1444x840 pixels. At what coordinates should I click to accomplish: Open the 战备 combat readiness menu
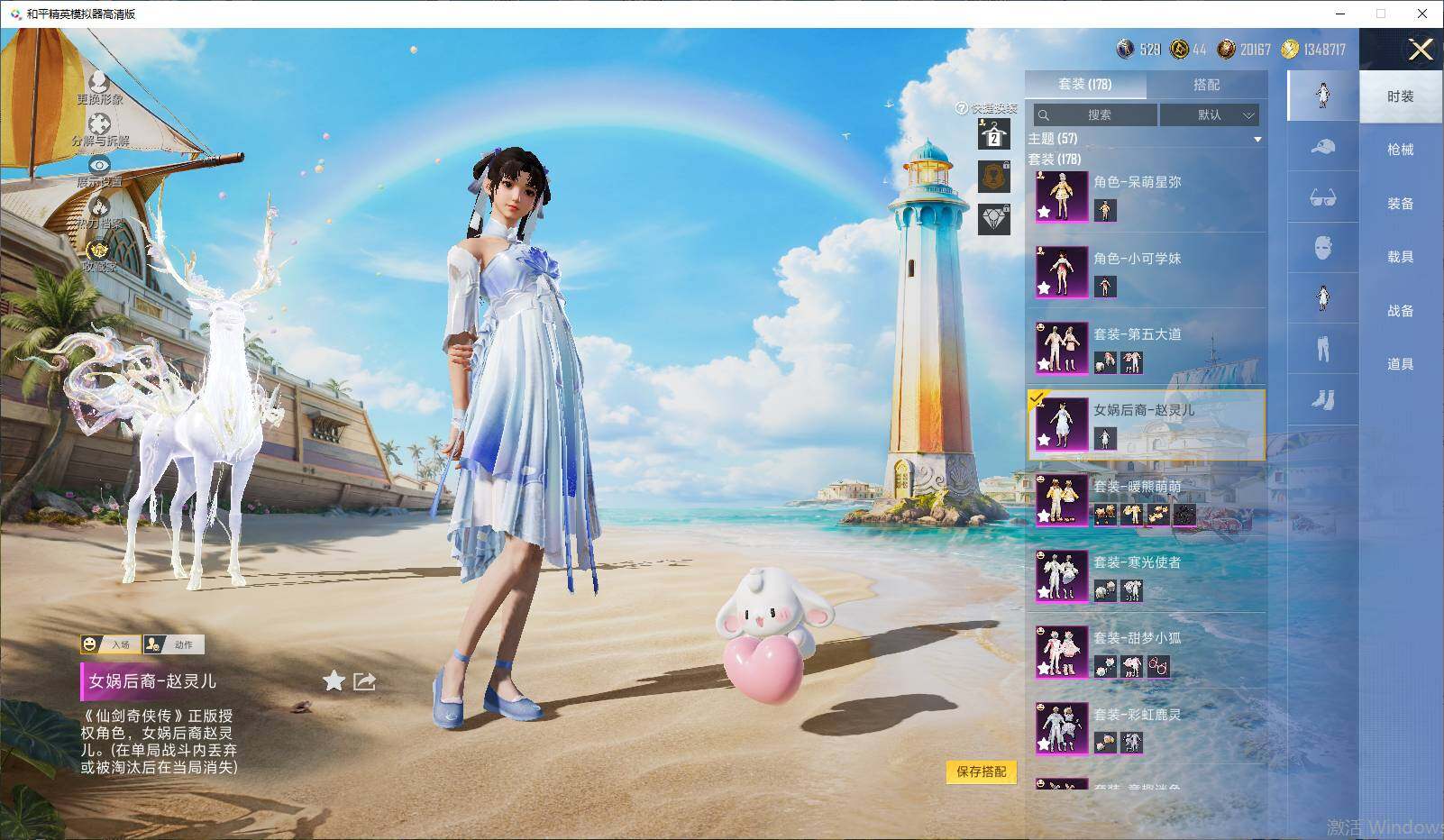point(1401,311)
